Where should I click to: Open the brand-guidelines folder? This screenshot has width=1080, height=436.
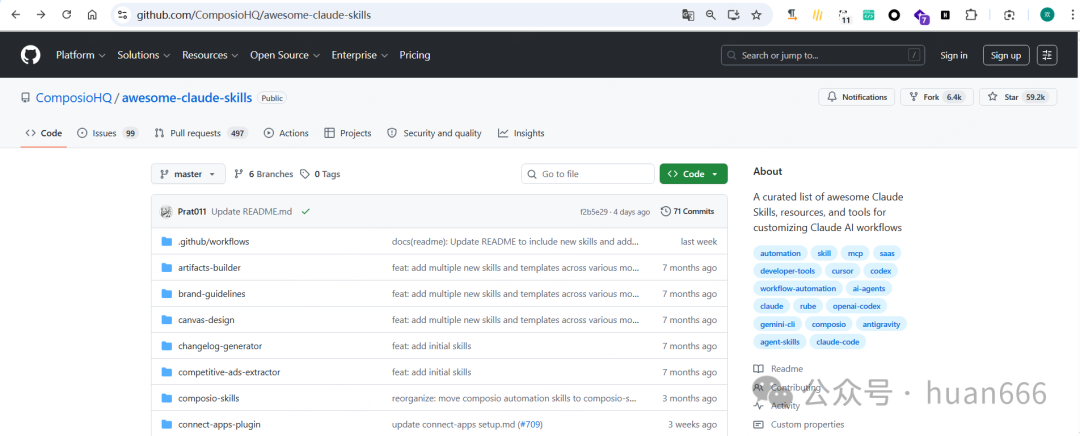click(211, 293)
